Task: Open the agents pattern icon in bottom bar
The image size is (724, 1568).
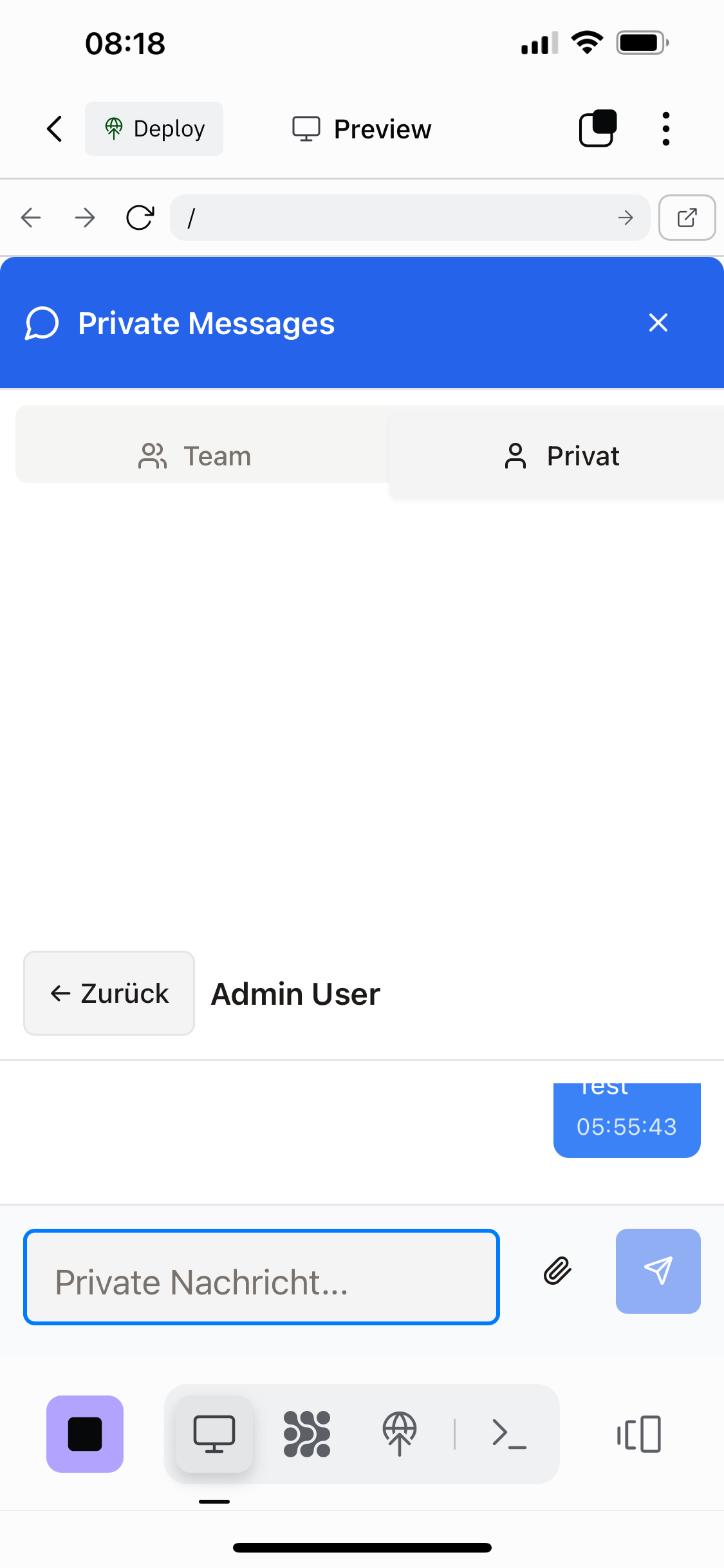Action: click(x=307, y=1434)
